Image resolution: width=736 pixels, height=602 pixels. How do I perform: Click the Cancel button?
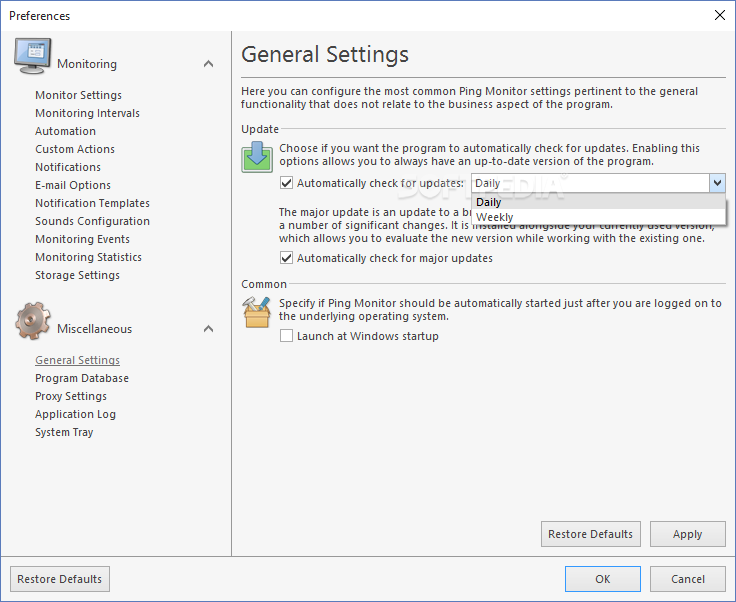pos(687,579)
